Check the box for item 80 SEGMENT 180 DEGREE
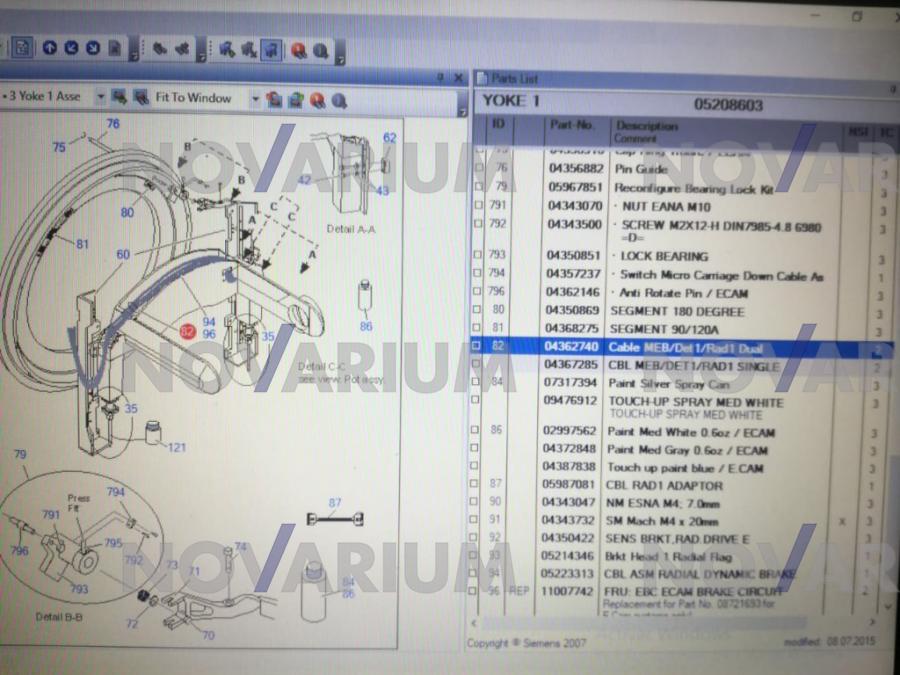Viewport: 900px width, 675px height. click(478, 311)
